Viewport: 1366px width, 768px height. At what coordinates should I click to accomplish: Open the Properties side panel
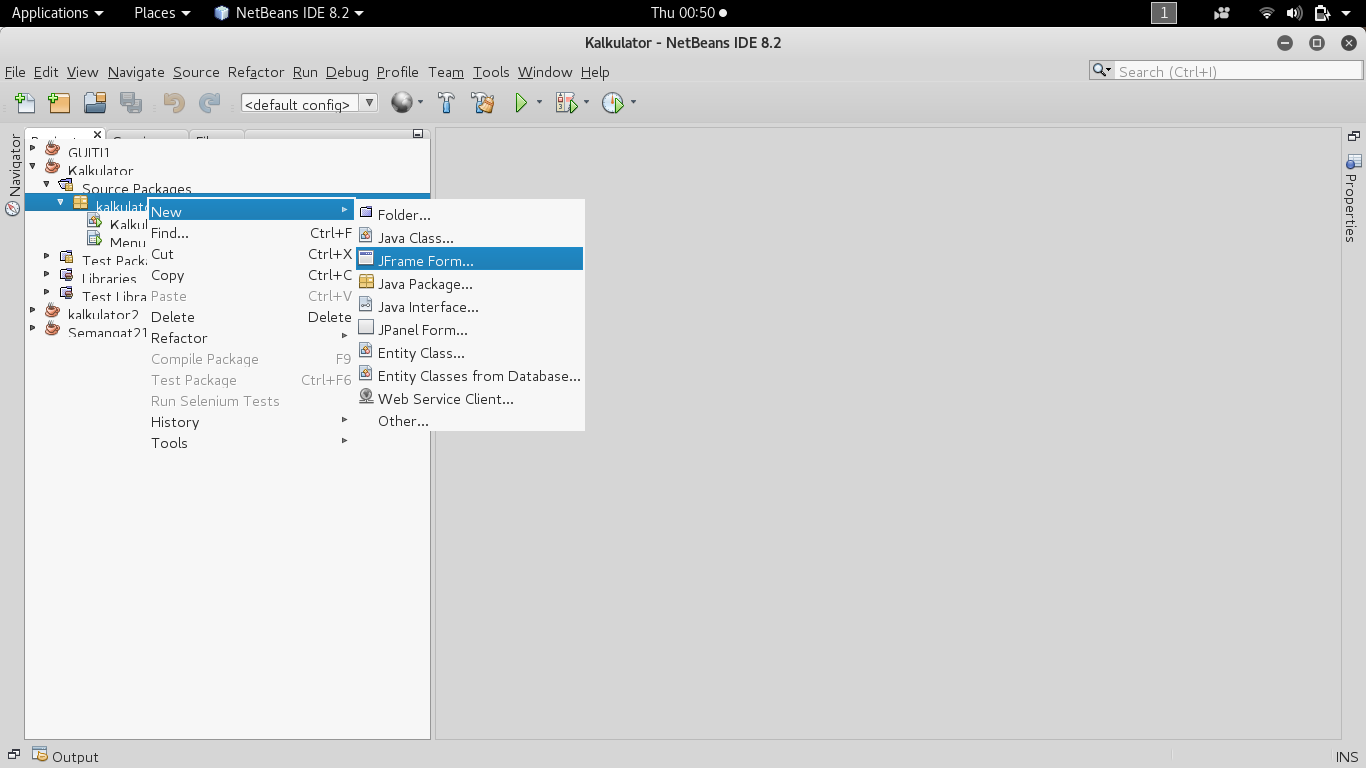pos(1353,199)
